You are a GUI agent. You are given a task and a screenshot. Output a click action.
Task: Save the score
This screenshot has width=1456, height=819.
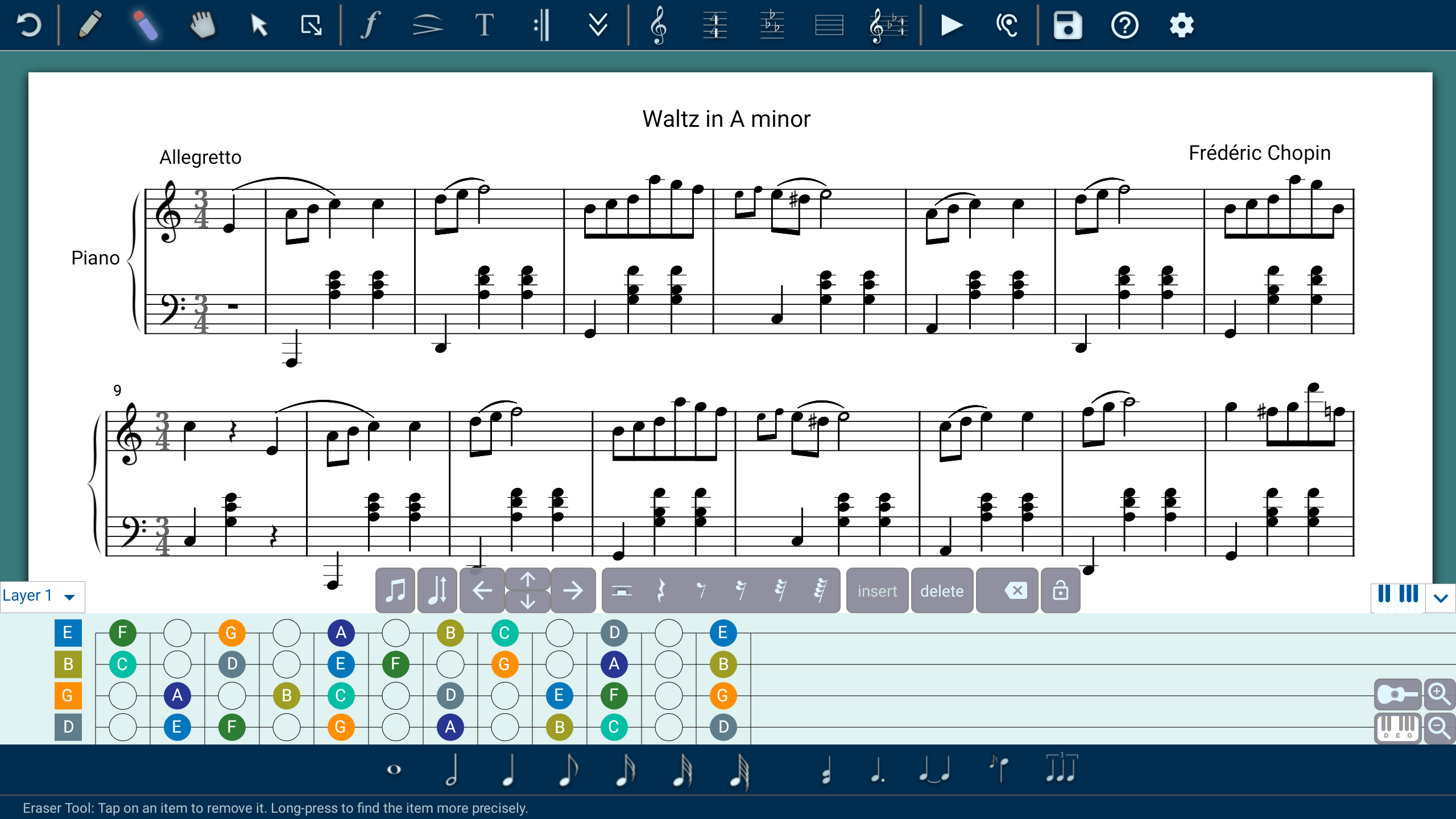coord(1068,25)
